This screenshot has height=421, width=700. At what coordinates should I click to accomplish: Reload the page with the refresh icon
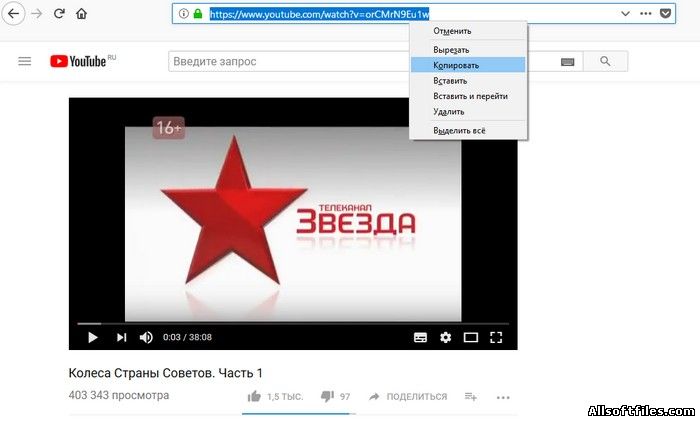[59, 14]
